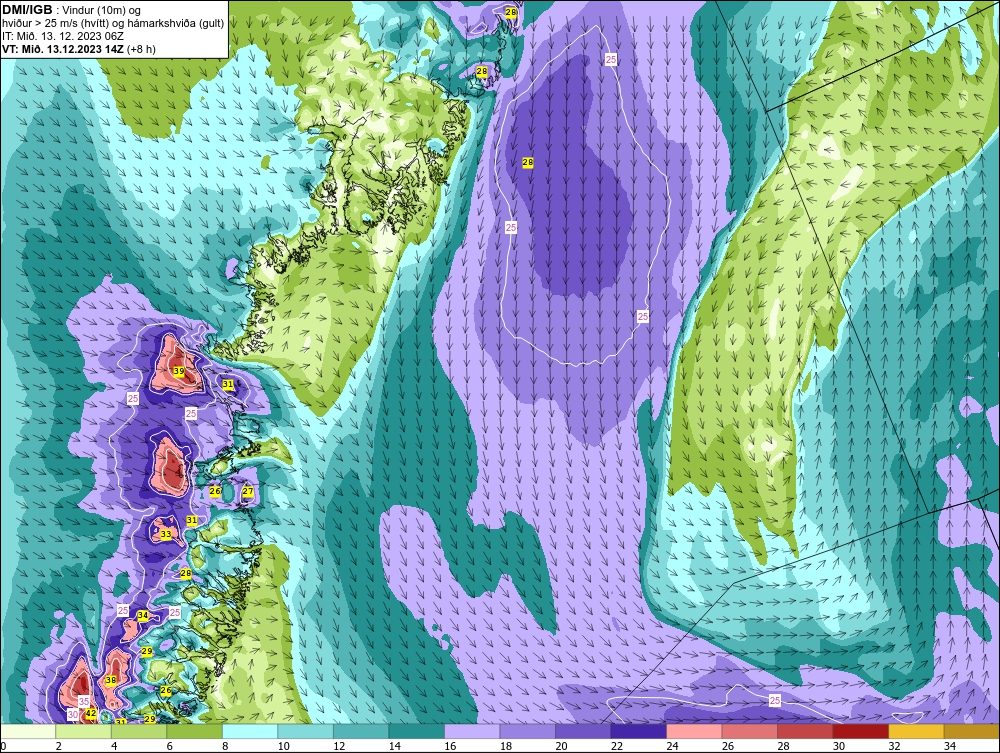Image resolution: width=1000 pixels, height=753 pixels.
Task: Click the 25 label on bottom-right offshore contour
Action: click(x=775, y=701)
